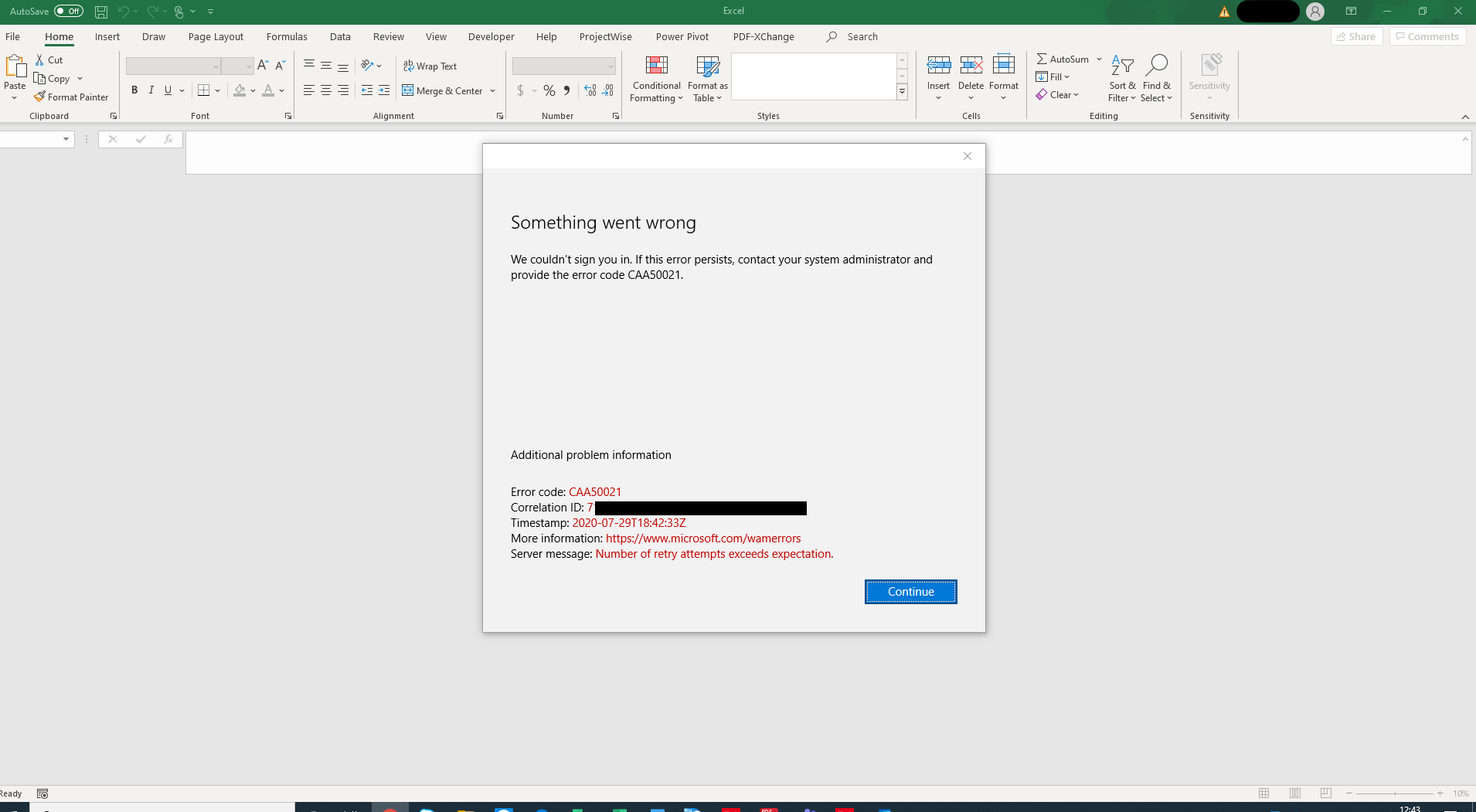
Task: Click the Search box in ribbon
Action: click(x=862, y=36)
